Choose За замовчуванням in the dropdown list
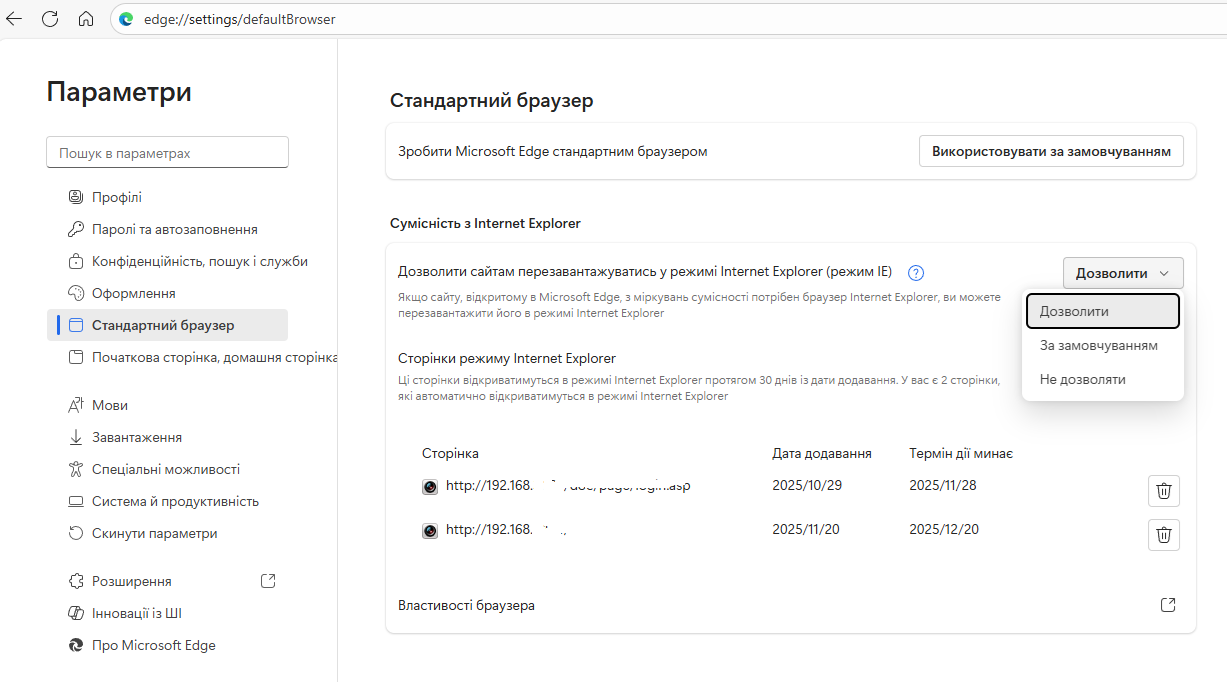 pyautogui.click(x=1103, y=345)
